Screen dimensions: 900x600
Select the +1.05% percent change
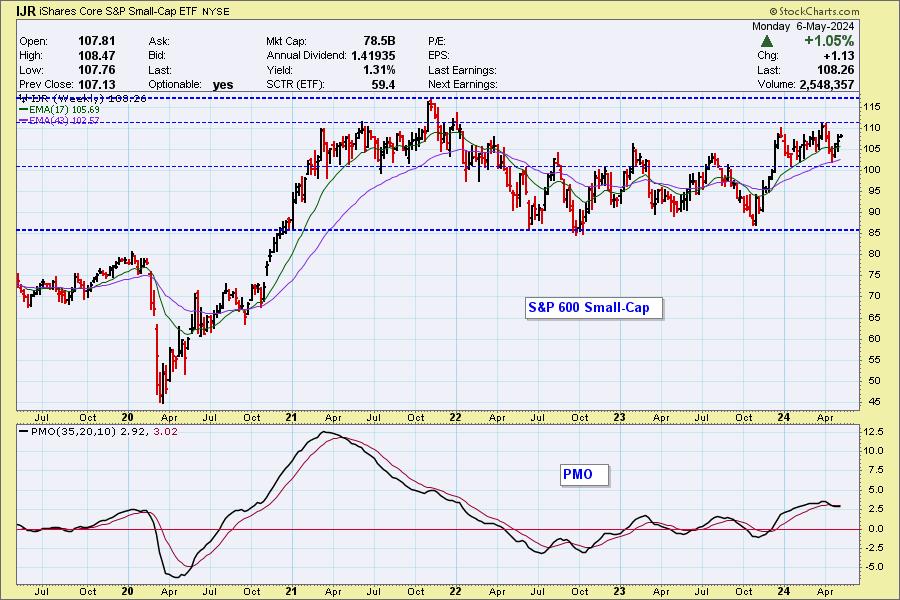828,41
